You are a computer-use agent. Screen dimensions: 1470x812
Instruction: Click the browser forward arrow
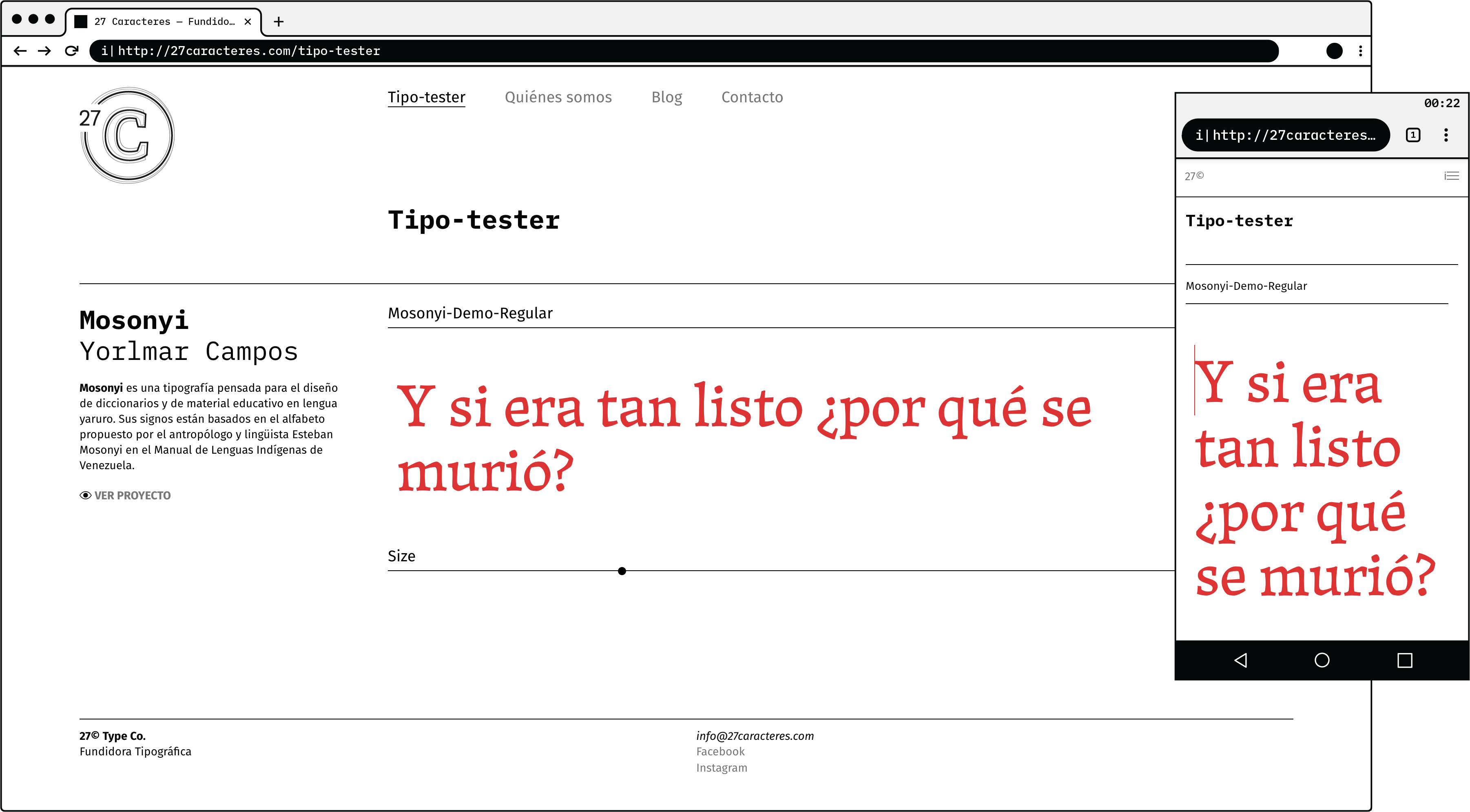pyautogui.click(x=44, y=51)
